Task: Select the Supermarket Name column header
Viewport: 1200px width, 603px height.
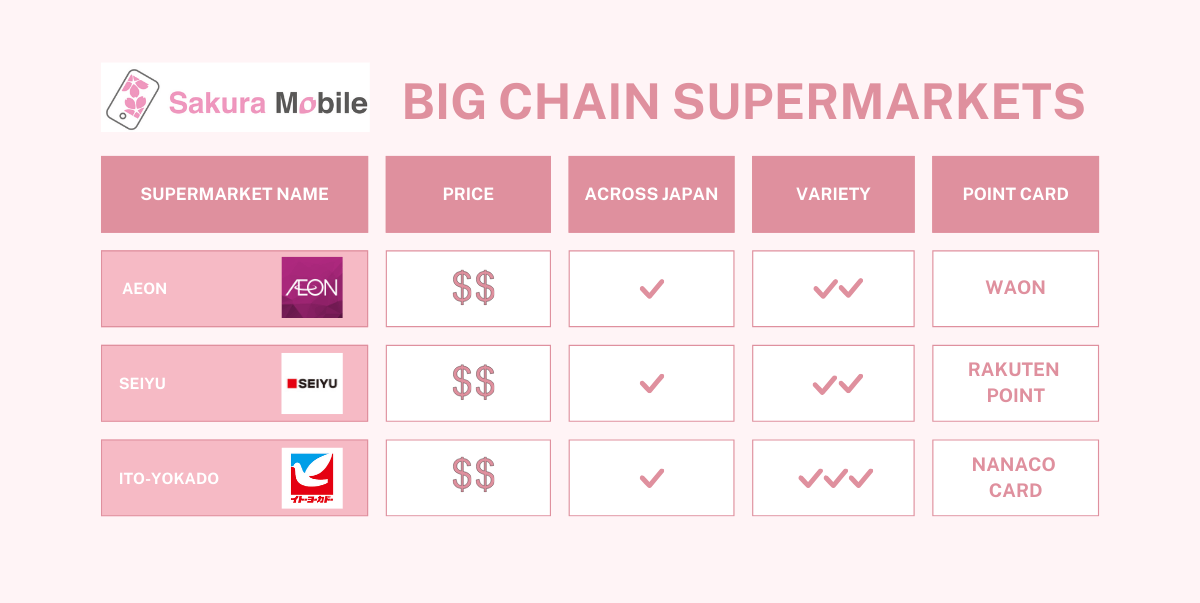Action: pyautogui.click(x=235, y=194)
